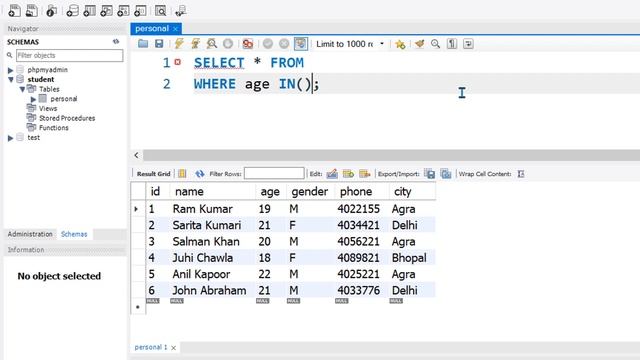Create a new stored procedure icon
This screenshot has width=640, height=360.
tap(123, 11)
